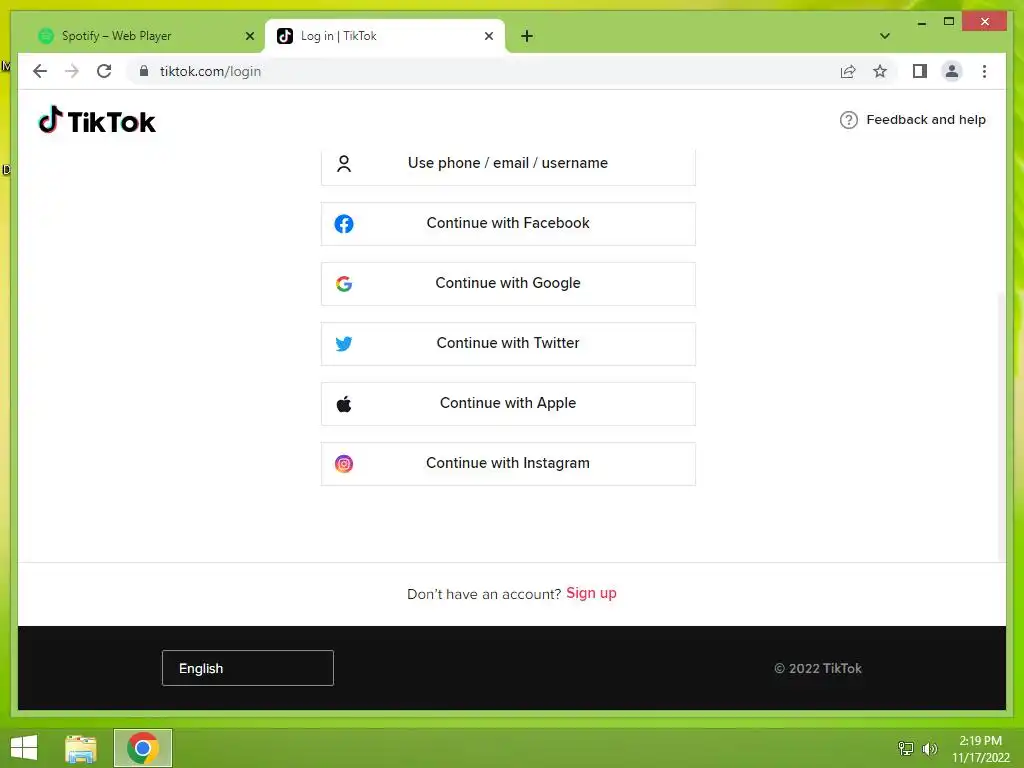Share this page via share icon
The image size is (1024, 768).
848,71
